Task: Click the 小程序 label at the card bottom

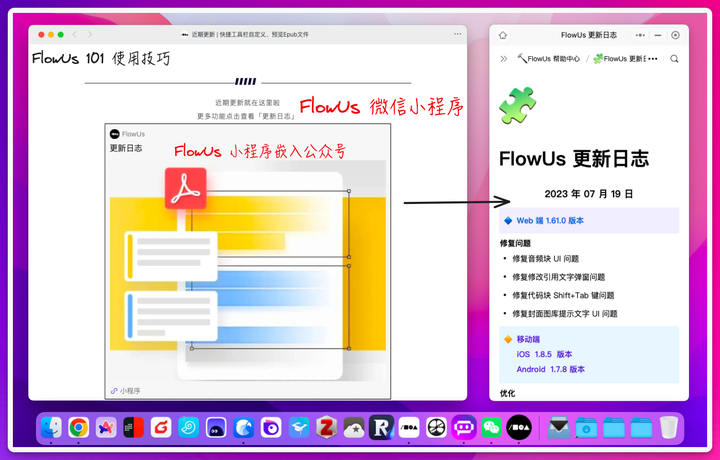Action: [130, 391]
